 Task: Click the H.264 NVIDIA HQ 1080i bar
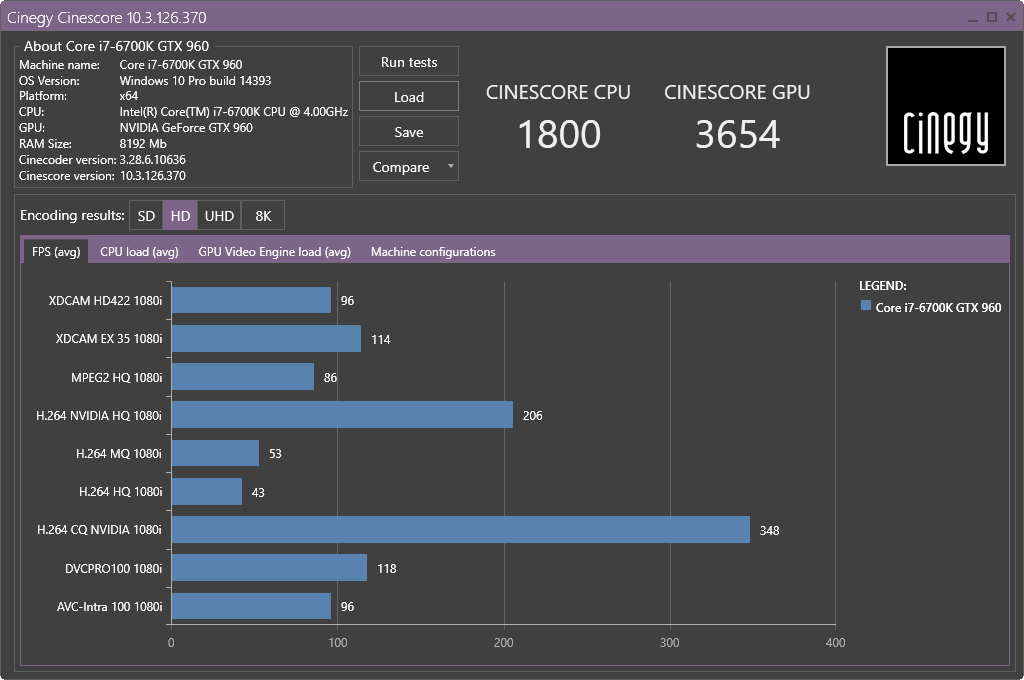(x=342, y=415)
